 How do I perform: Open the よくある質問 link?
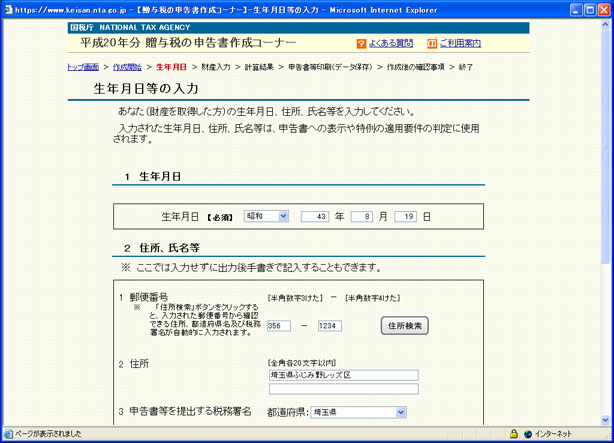[391, 43]
